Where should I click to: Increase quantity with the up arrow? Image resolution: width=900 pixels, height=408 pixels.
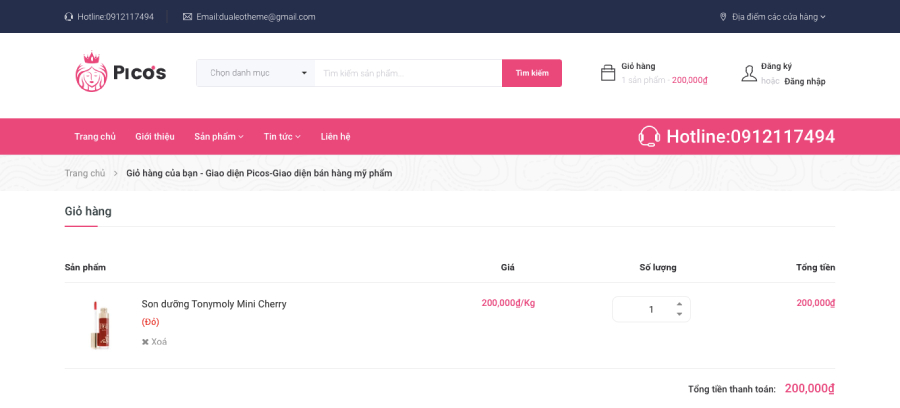coord(679,304)
